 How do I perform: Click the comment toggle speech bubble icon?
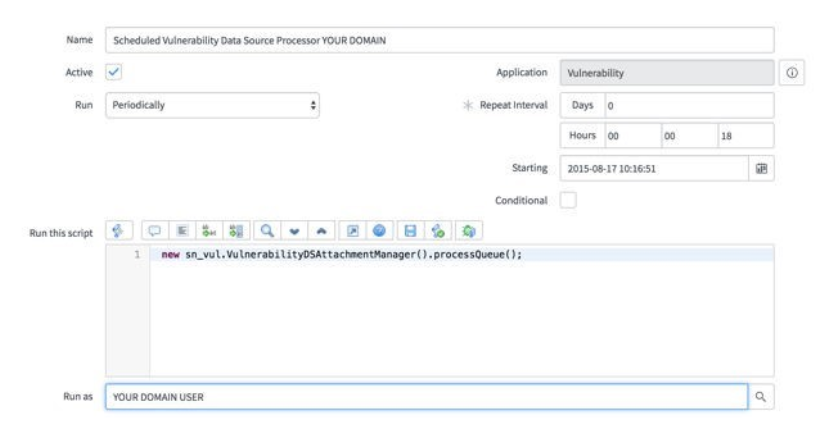pos(154,231)
